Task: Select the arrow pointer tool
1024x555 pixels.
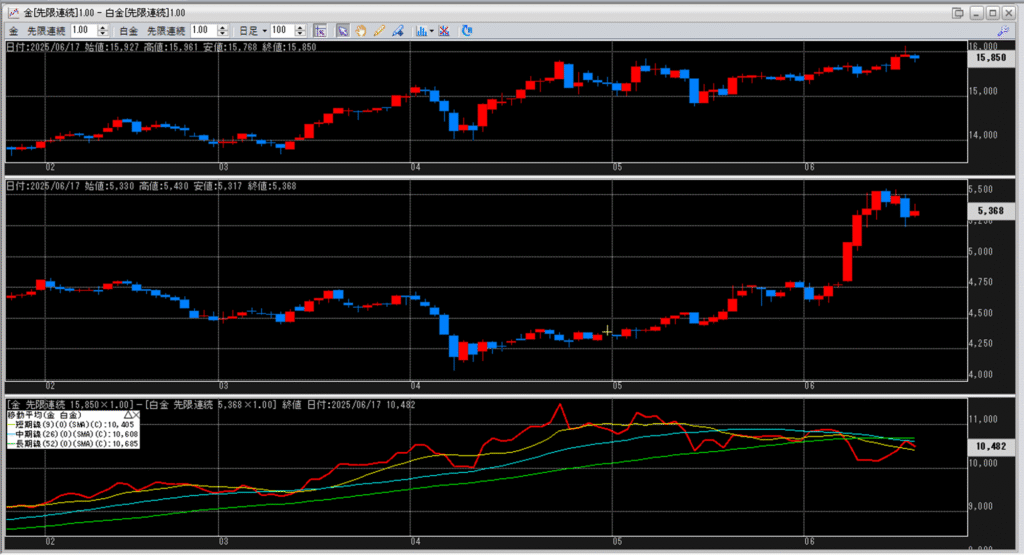Action: [x=342, y=31]
